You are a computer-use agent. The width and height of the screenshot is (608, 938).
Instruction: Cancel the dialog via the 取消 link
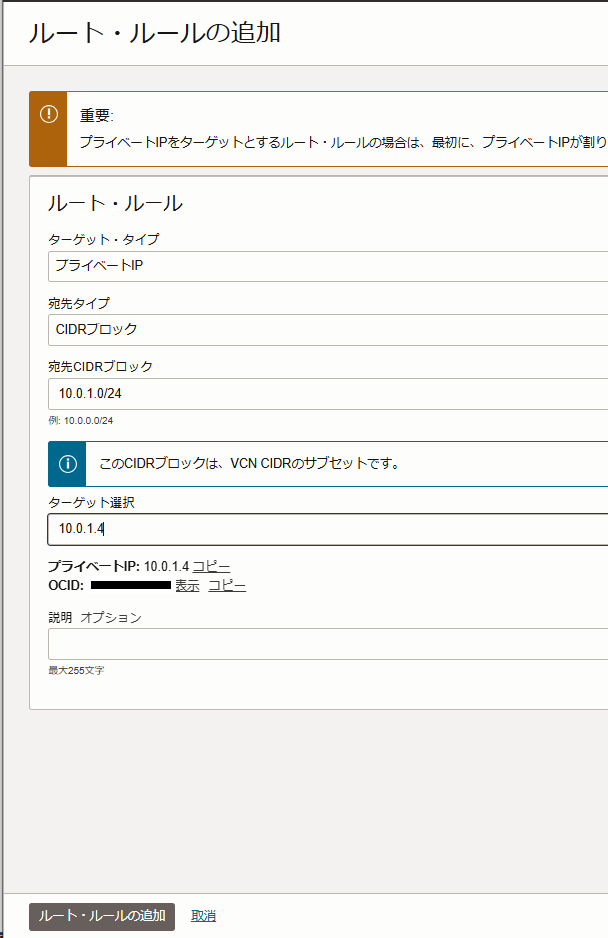pos(203,915)
